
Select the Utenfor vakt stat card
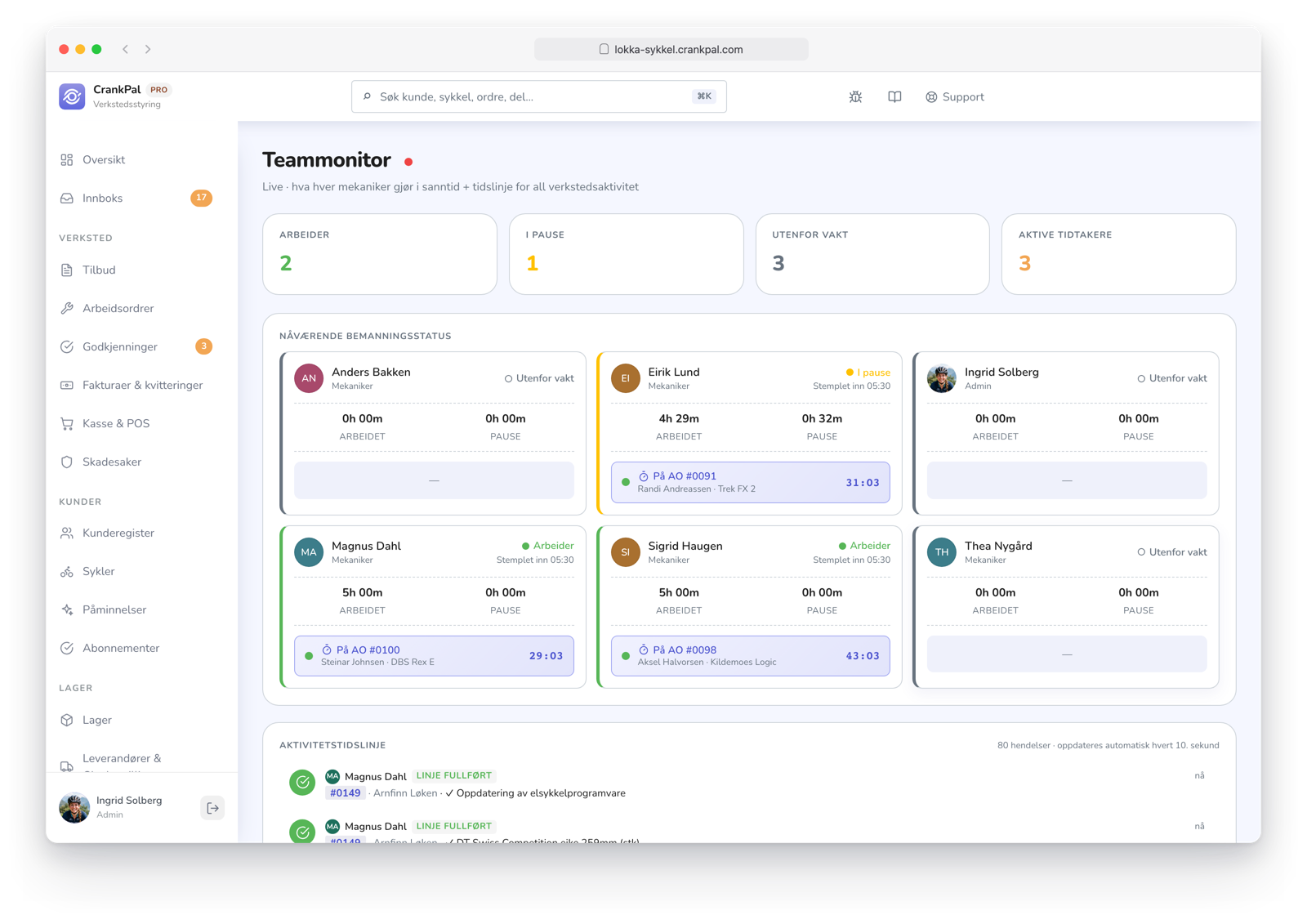872,254
